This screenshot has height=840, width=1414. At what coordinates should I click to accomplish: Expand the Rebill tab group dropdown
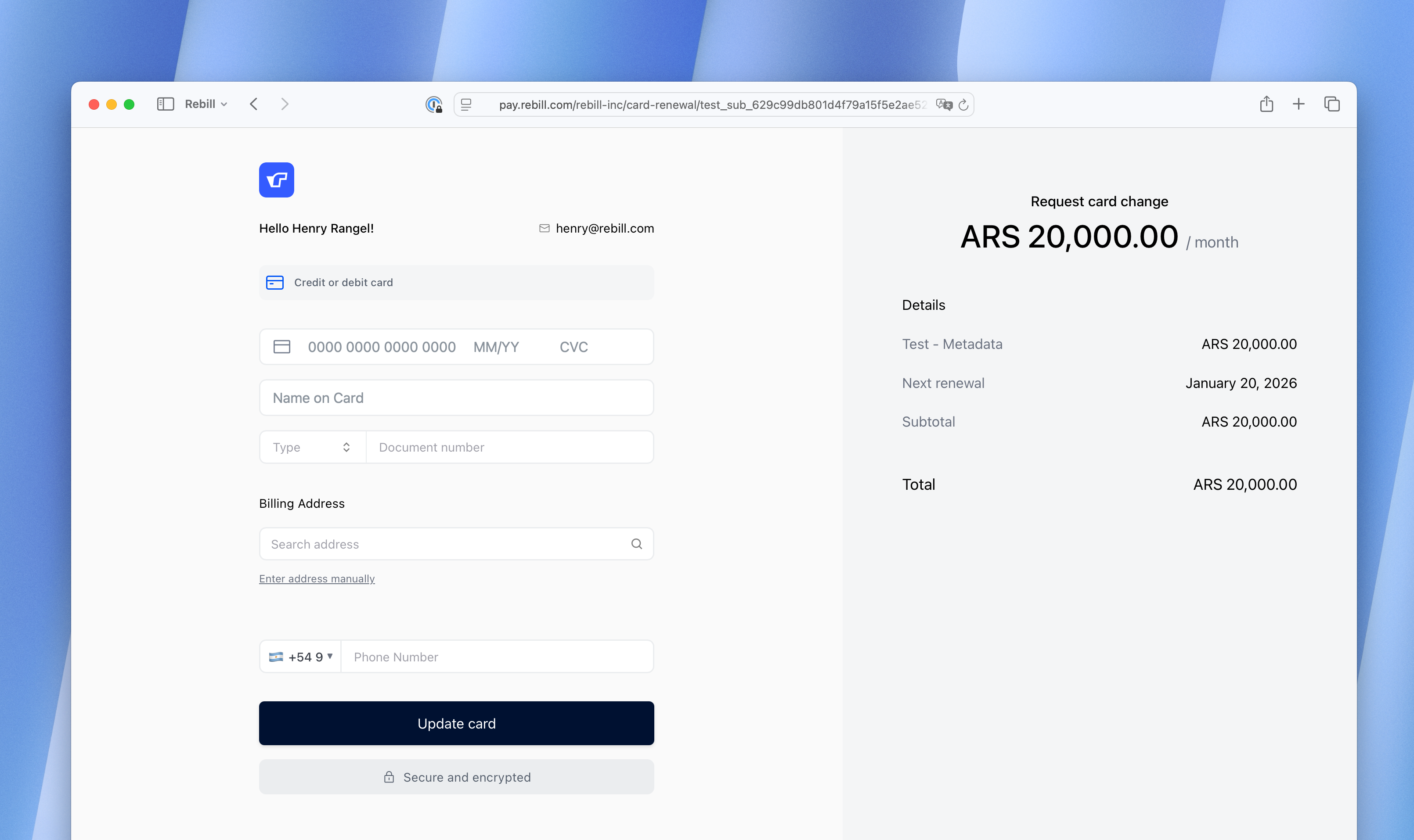pos(206,104)
